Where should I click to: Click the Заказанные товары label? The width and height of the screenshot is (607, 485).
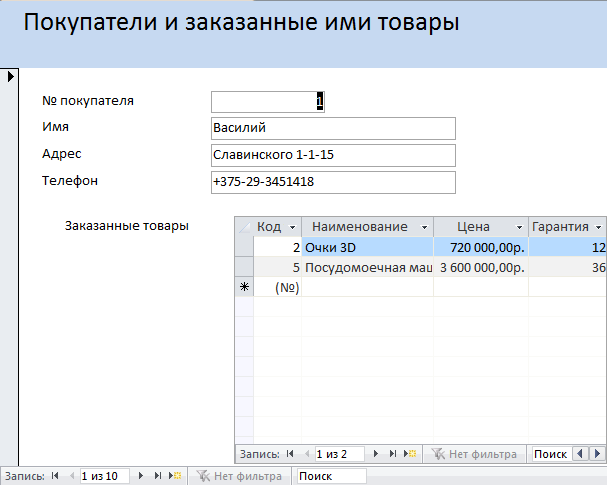[x=127, y=226]
